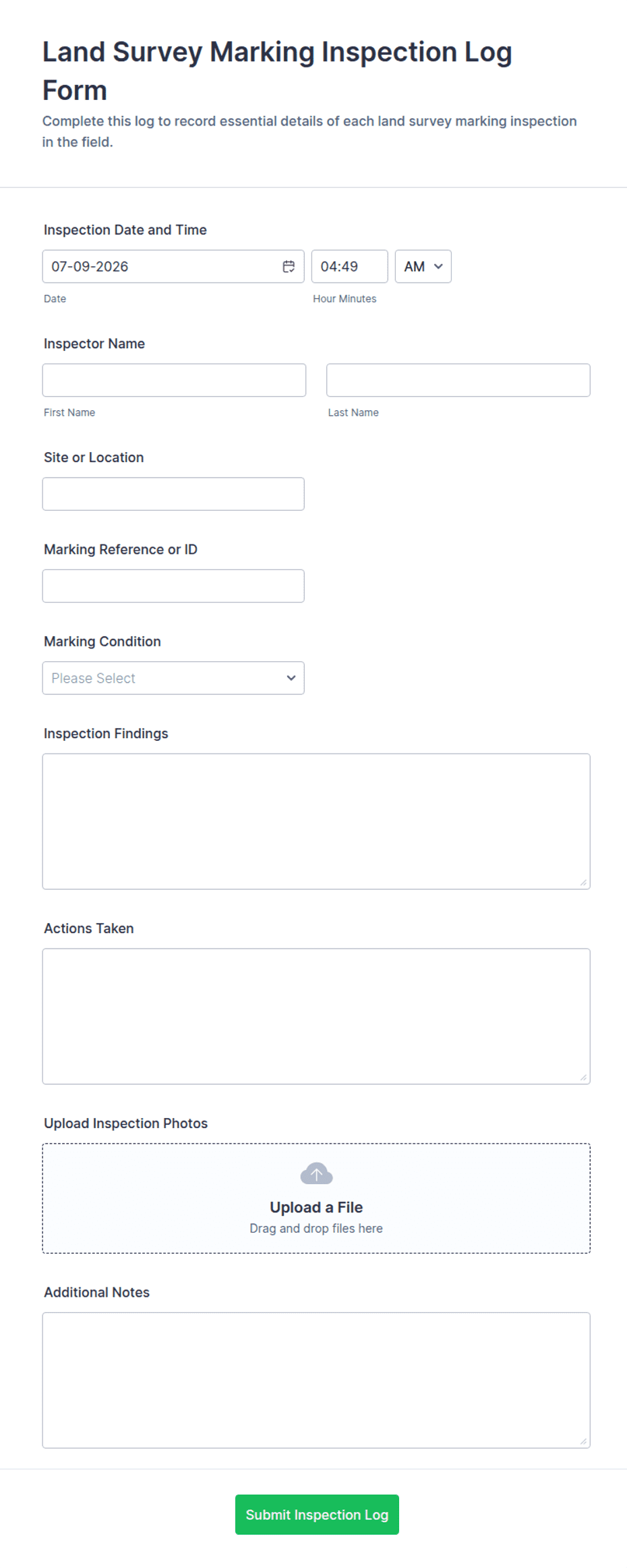Click the Additional Notes text area
Viewport: 627px width, 1568px height.
pos(316,1380)
